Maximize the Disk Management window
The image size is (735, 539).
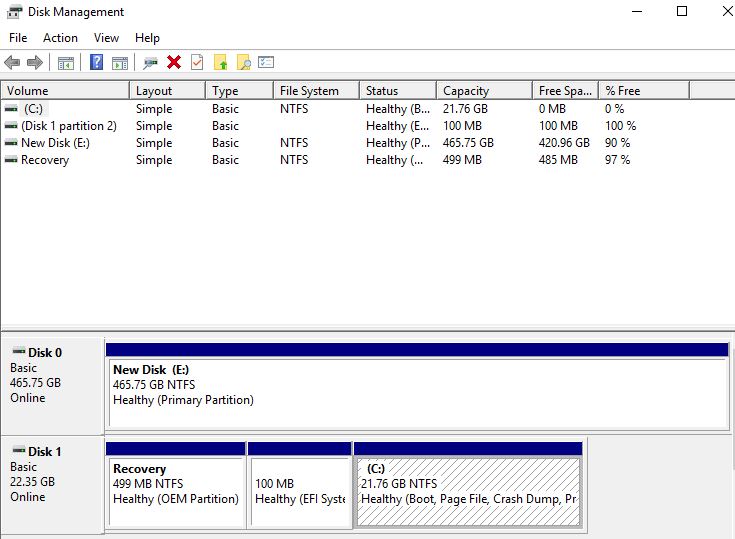682,11
